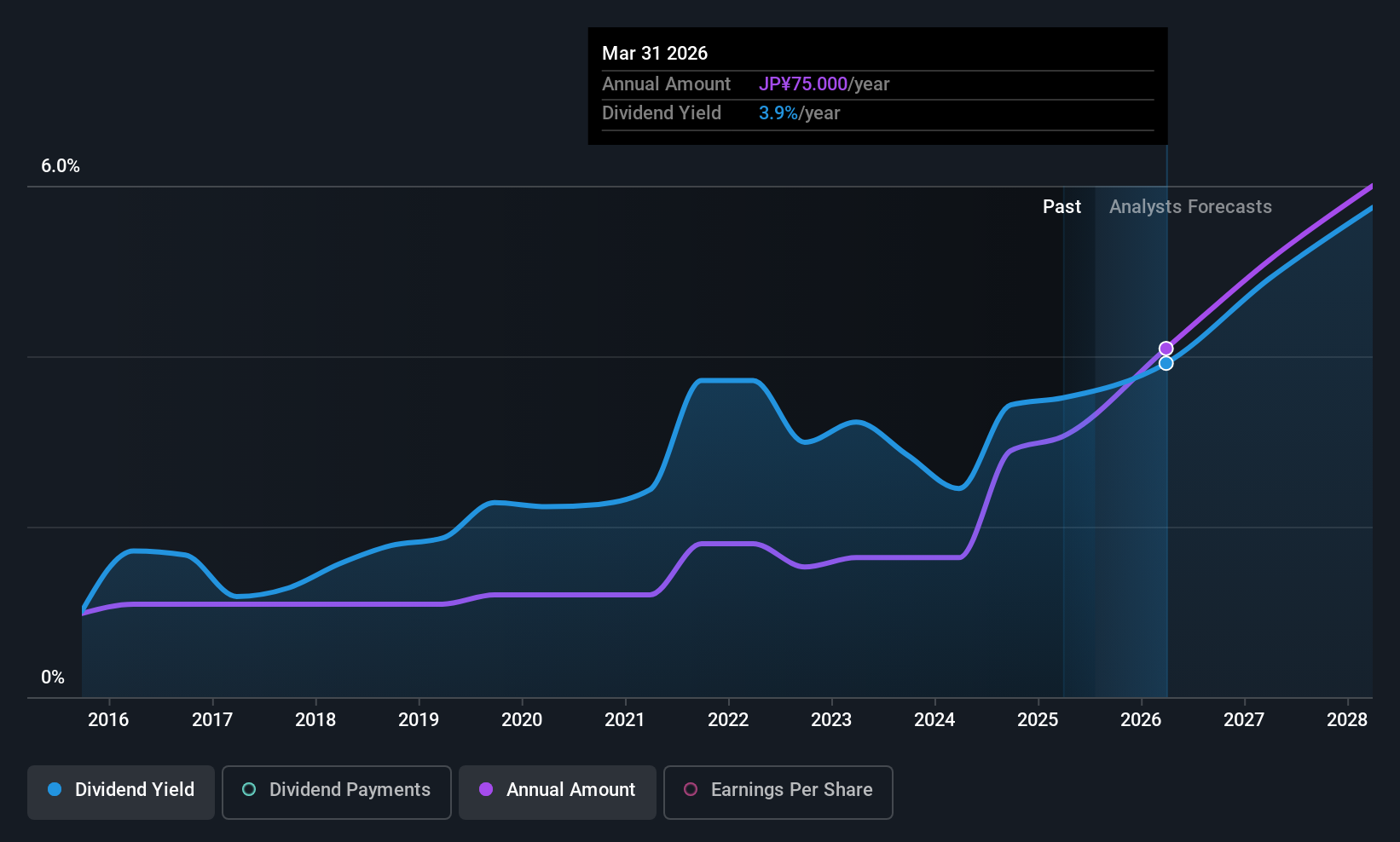Click the 6.0% y-axis label
This screenshot has width=1400, height=842.
click(x=61, y=166)
